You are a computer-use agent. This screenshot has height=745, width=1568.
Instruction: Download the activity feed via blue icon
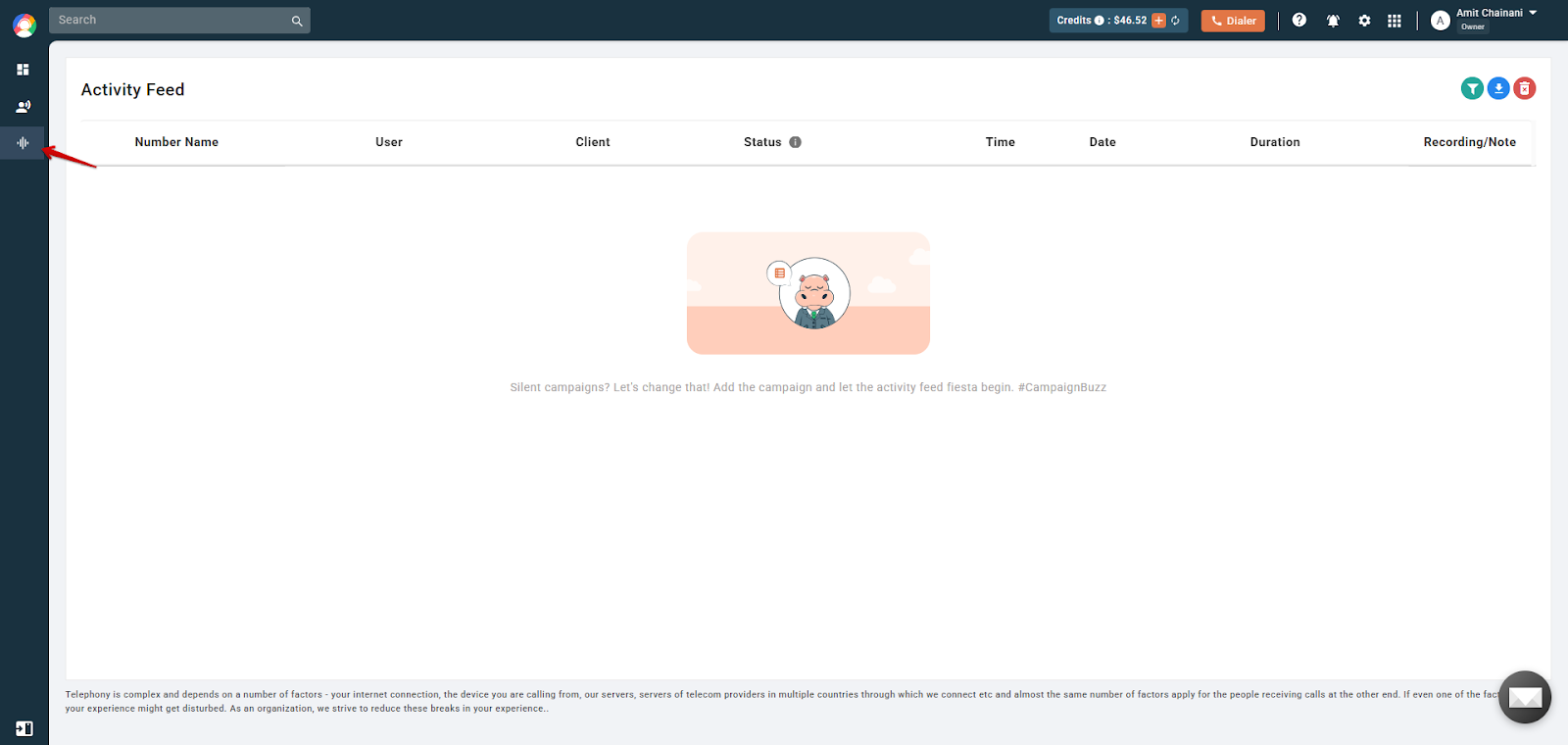point(1498,89)
